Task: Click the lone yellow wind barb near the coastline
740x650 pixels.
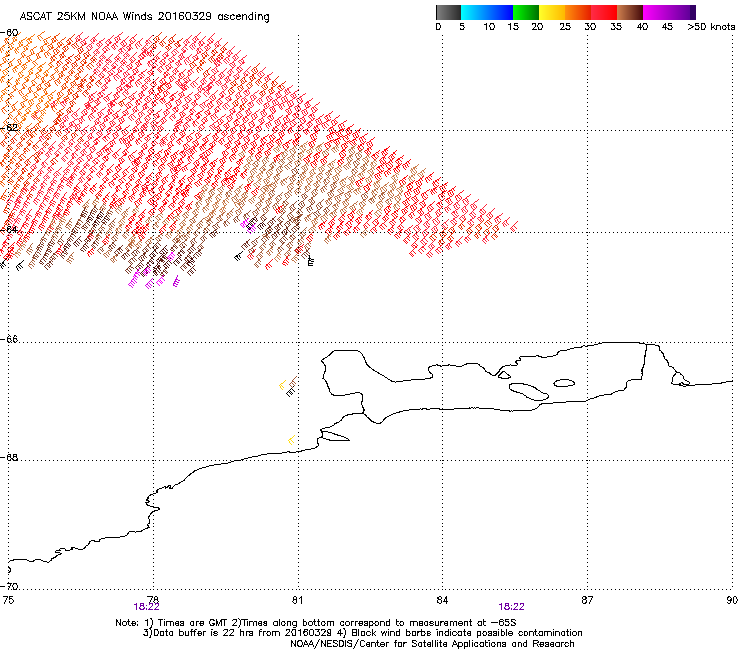Action: 292,440
